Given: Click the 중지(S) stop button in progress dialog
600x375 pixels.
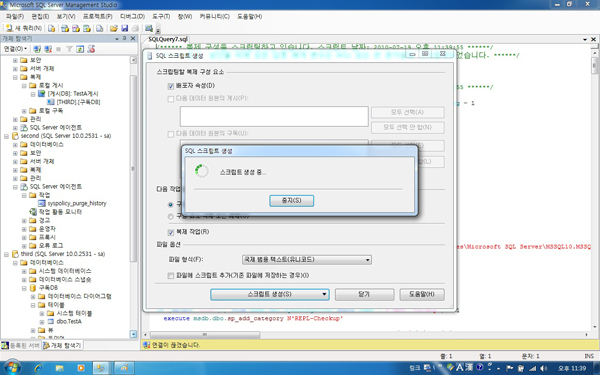Looking at the screenshot, I should [x=292, y=201].
